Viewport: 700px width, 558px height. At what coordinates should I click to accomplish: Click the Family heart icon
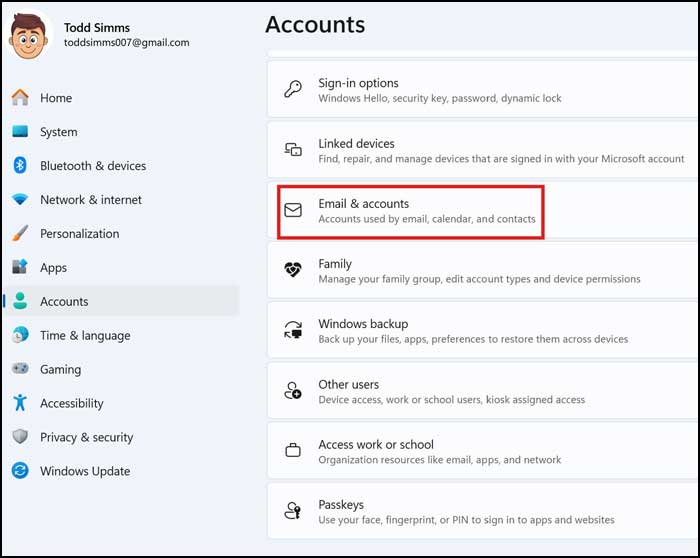[x=293, y=270]
